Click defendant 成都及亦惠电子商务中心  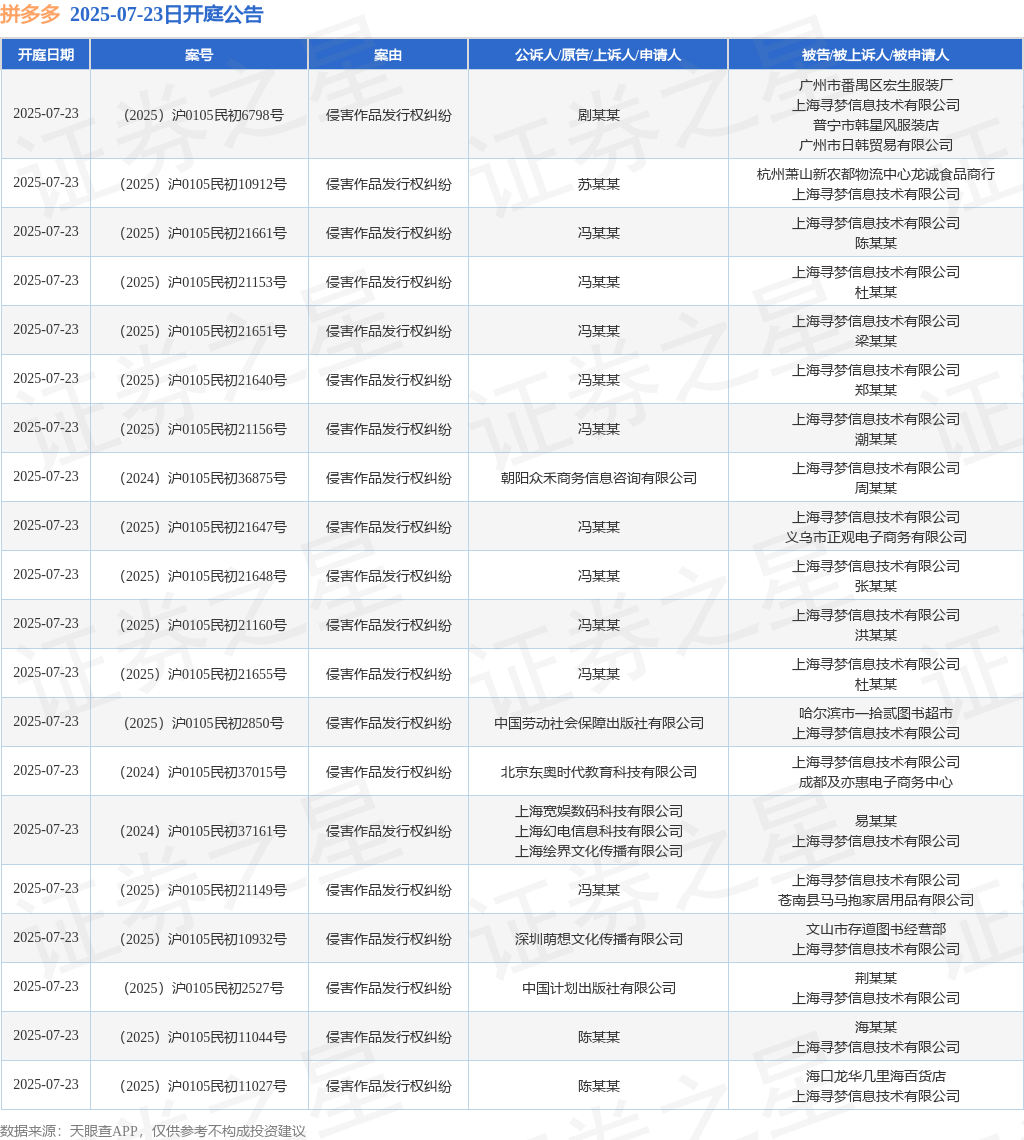click(x=876, y=782)
